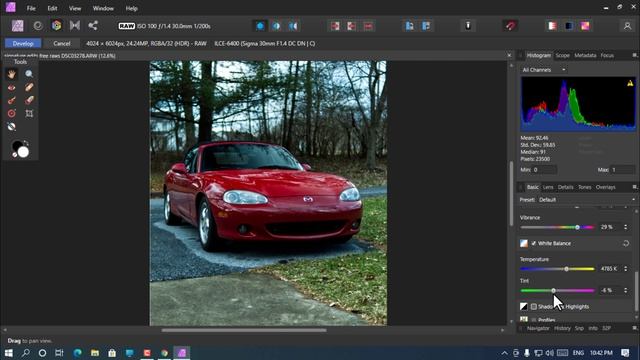Click the second blue sync toolbar icon
Screen dimensions: 640x360
pyautogui.click(x=426, y=26)
